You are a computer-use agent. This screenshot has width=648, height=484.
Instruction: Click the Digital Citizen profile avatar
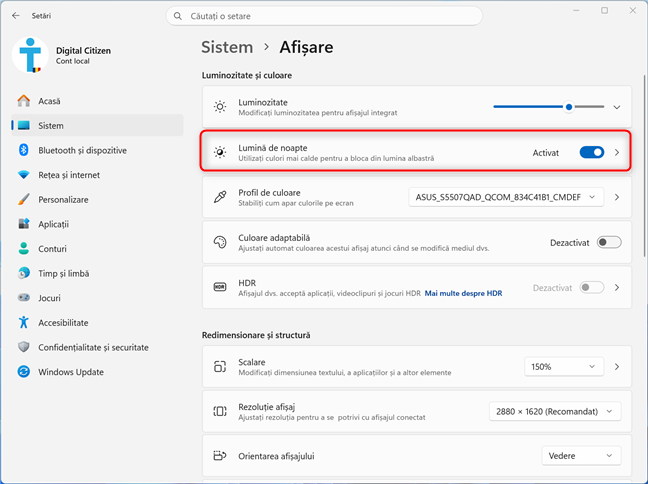click(30, 55)
